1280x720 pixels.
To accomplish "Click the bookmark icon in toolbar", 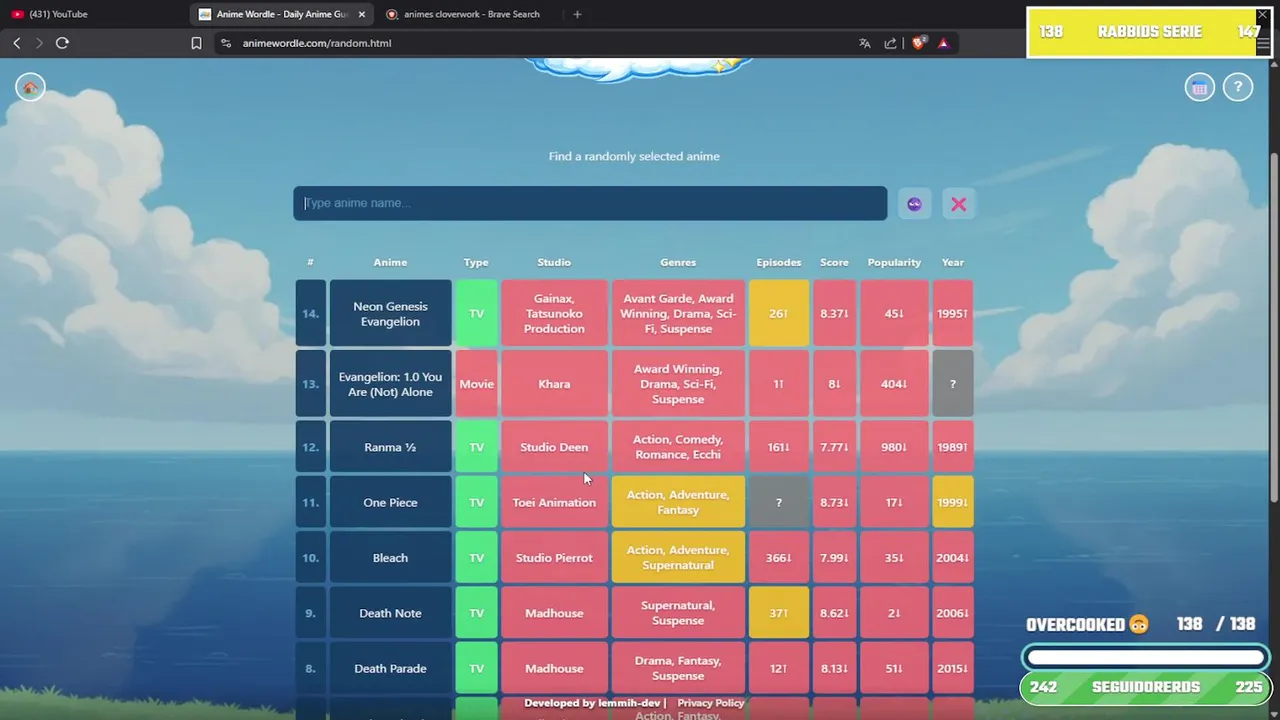I will pos(196,43).
